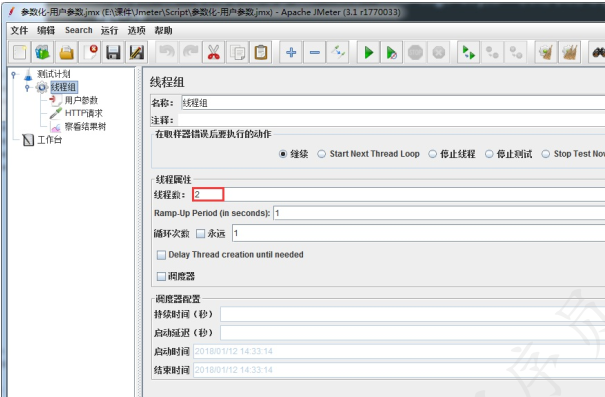Open the 文件 menu
The width and height of the screenshot is (605, 397).
pos(19,30)
